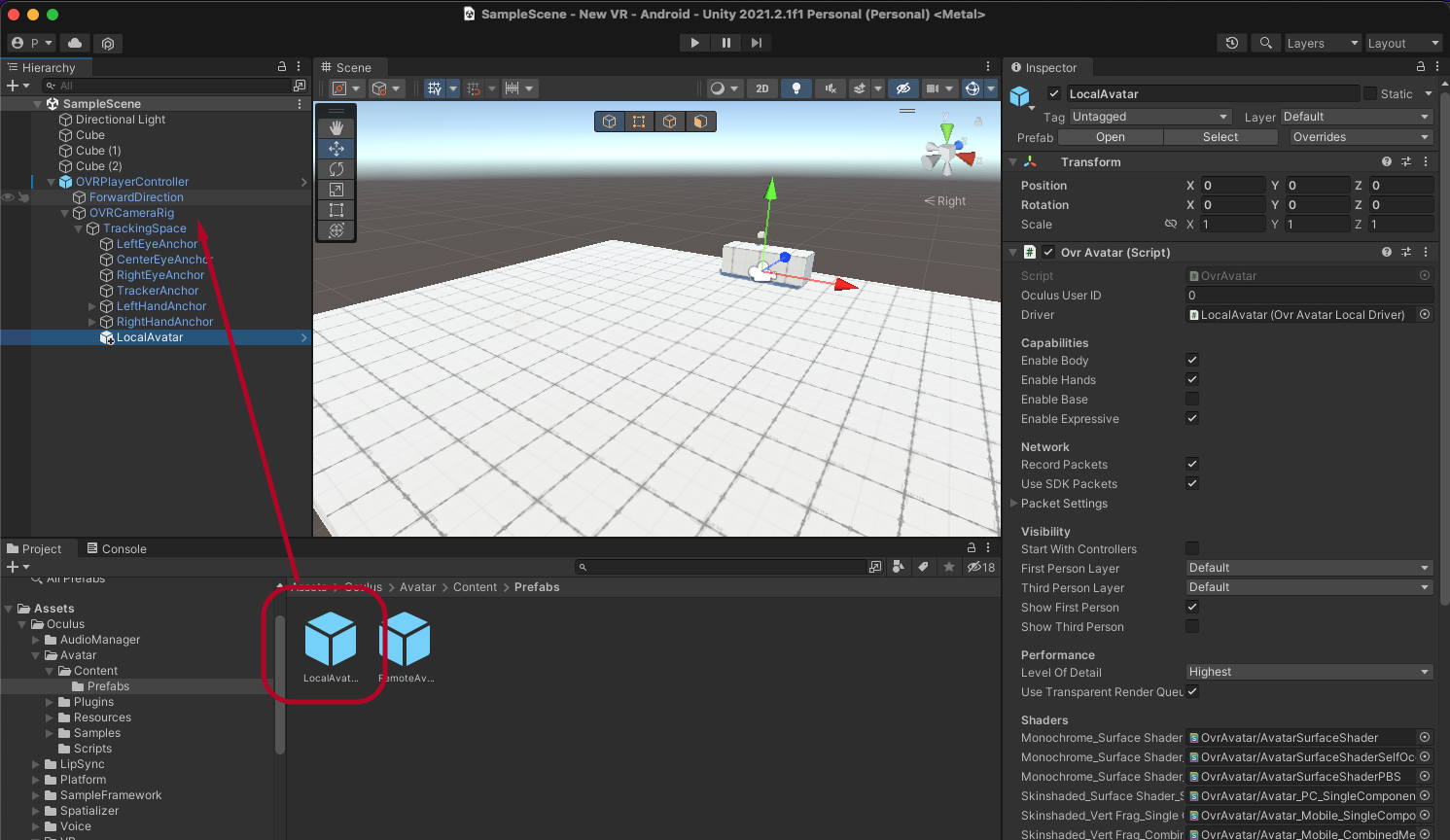Click the Pause button
This screenshot has height=840, width=1450.
pyautogui.click(x=725, y=43)
